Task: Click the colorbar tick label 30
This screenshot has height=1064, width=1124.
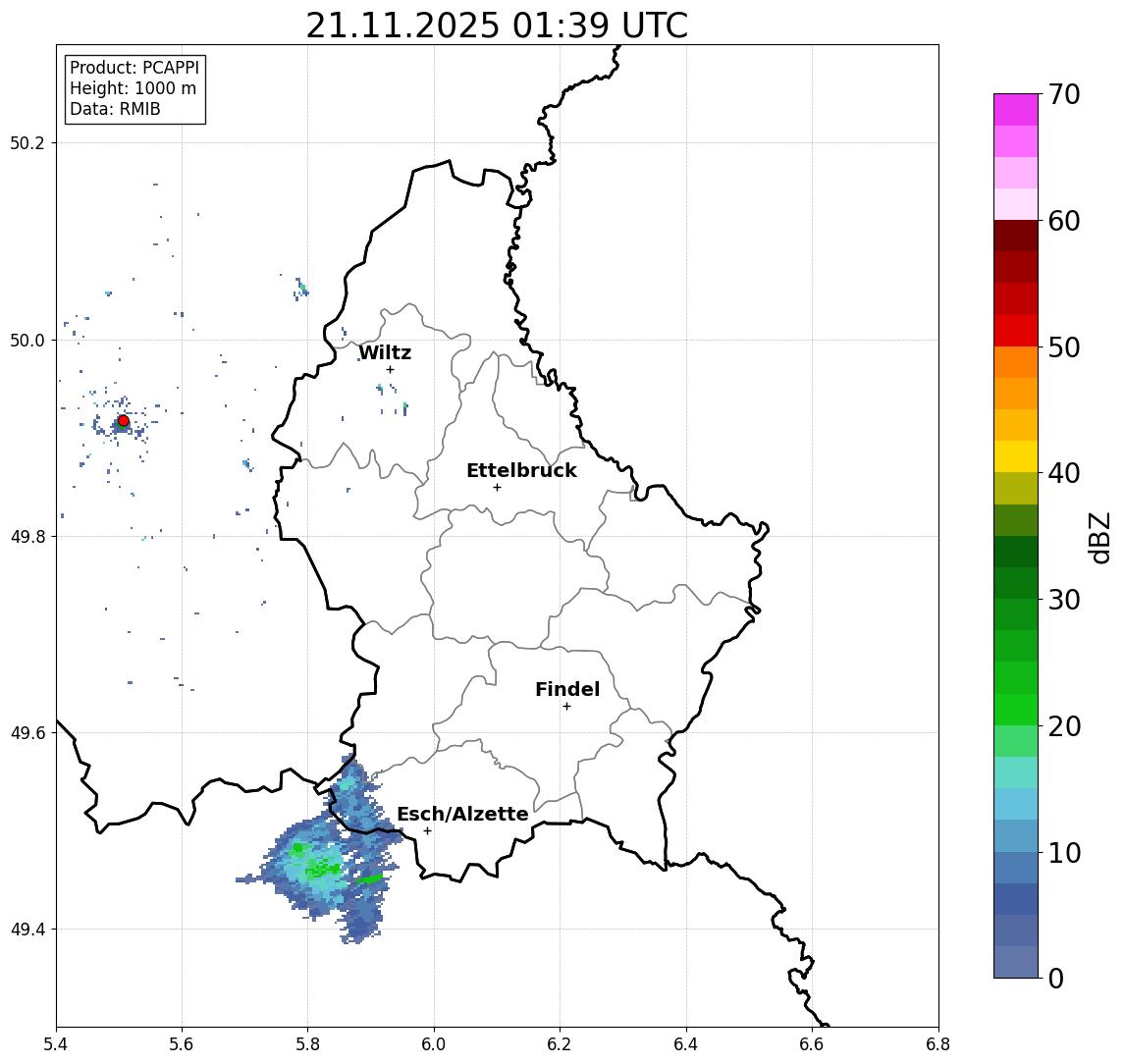Action: pos(1064,600)
